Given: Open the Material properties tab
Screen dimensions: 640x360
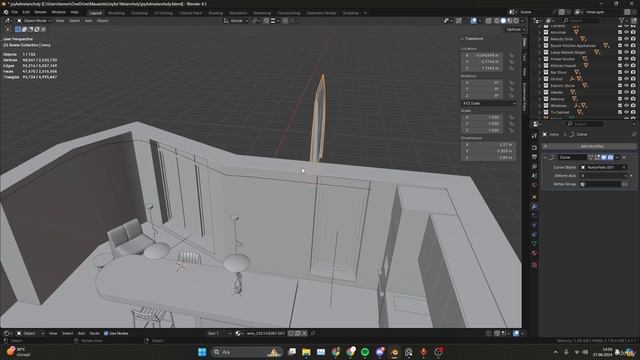Looking at the screenshot, I should pyautogui.click(x=534, y=253).
